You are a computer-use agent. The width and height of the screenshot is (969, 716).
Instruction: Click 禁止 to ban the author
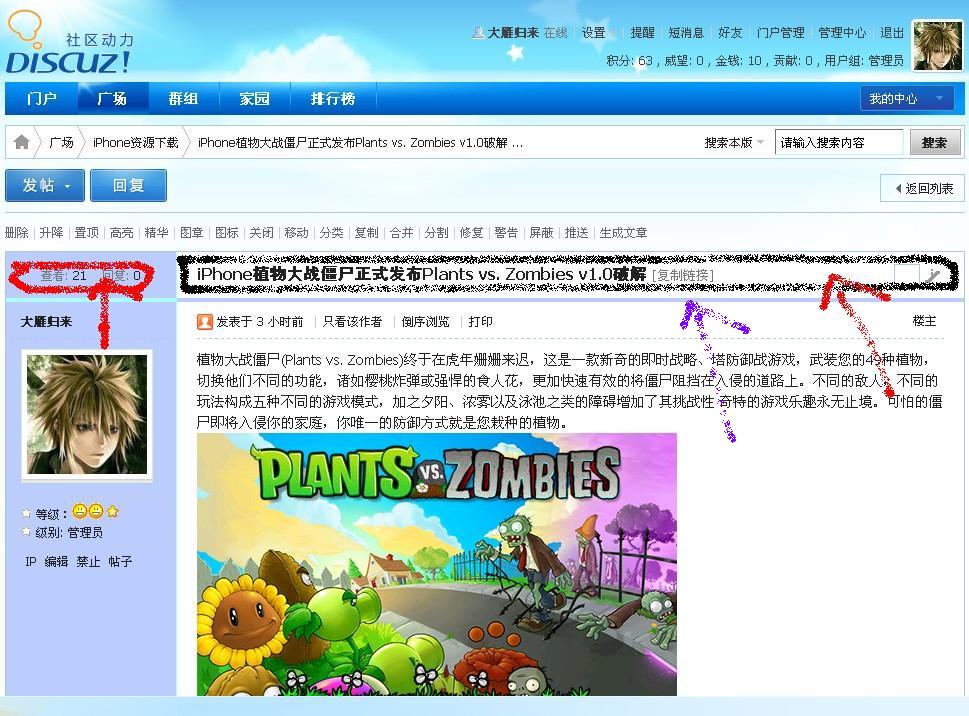88,561
